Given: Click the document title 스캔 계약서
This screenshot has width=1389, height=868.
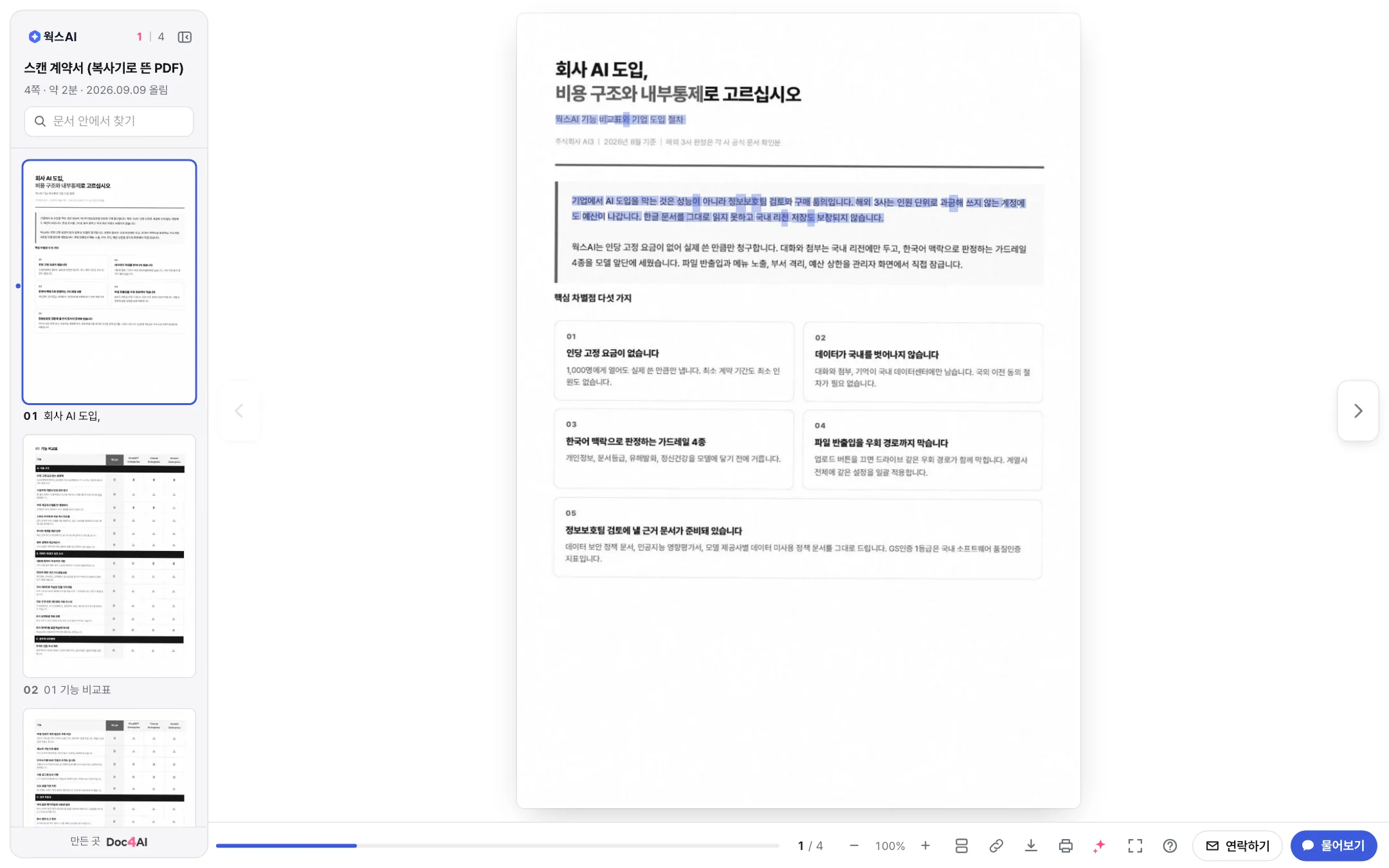Looking at the screenshot, I should [x=104, y=68].
